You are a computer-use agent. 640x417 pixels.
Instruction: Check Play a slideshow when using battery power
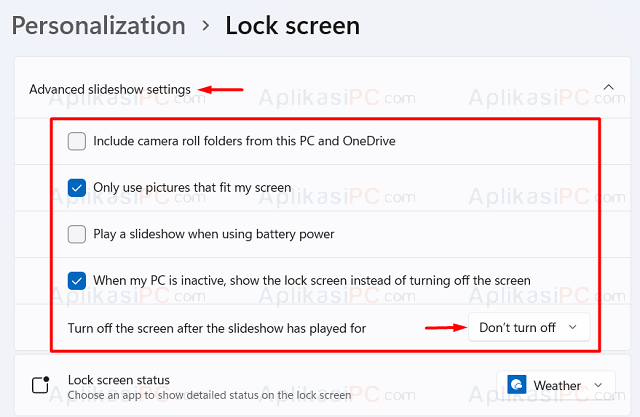pos(77,234)
